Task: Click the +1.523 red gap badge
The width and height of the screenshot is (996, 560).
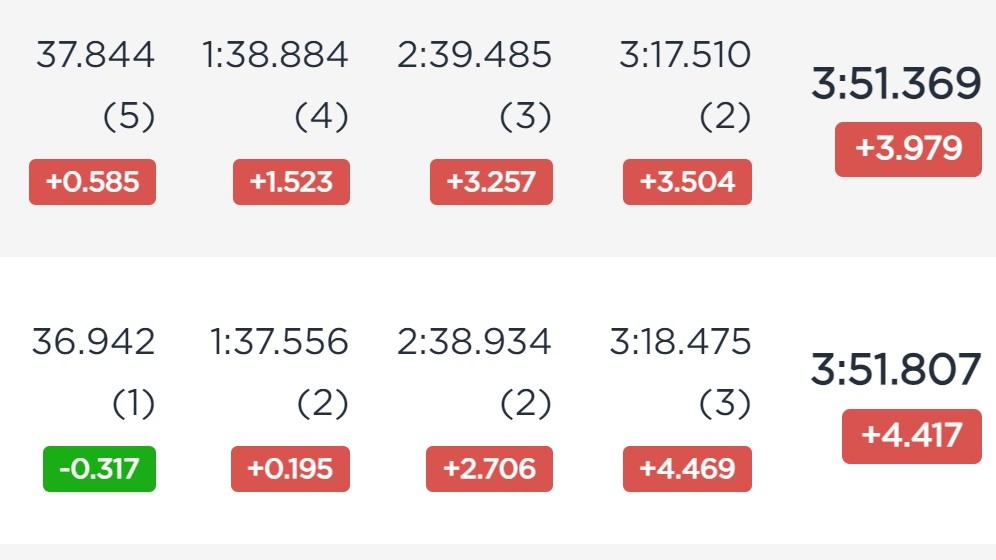Action: [x=291, y=182]
